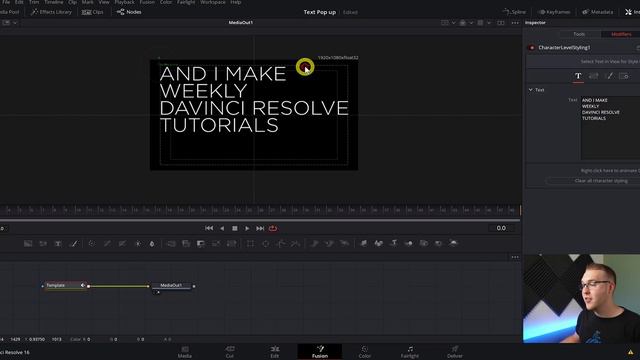Viewport: 640px width, 360px height.
Task: Add a Transform node from the toolbar
Action: point(231,244)
